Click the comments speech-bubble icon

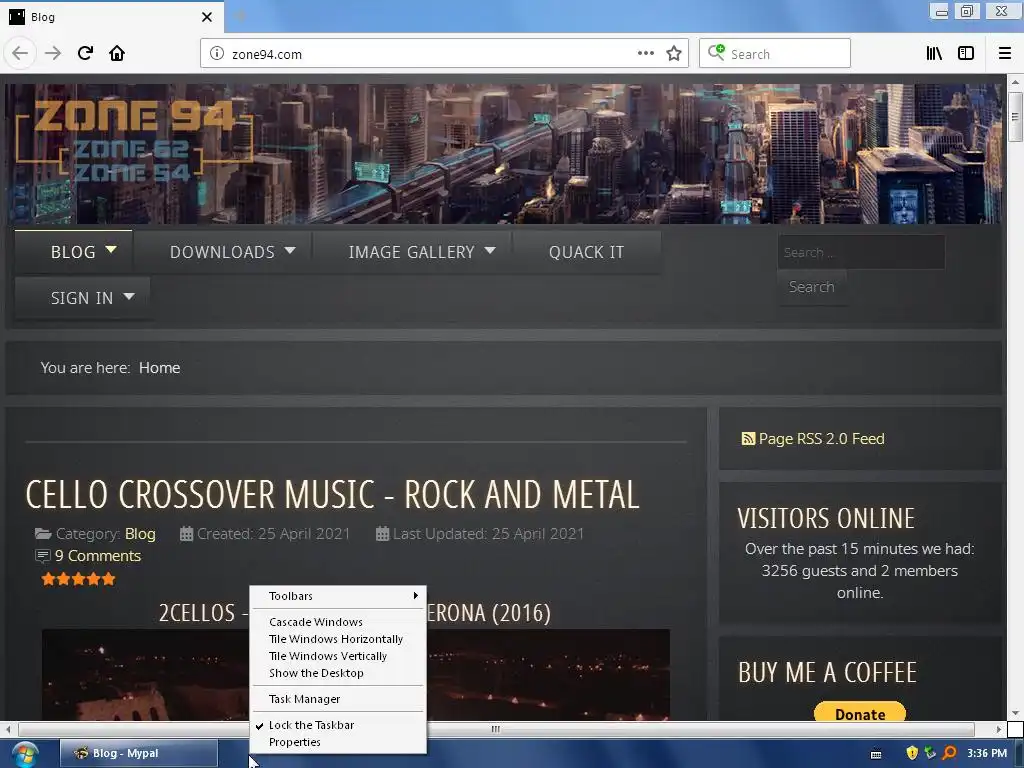[42, 556]
